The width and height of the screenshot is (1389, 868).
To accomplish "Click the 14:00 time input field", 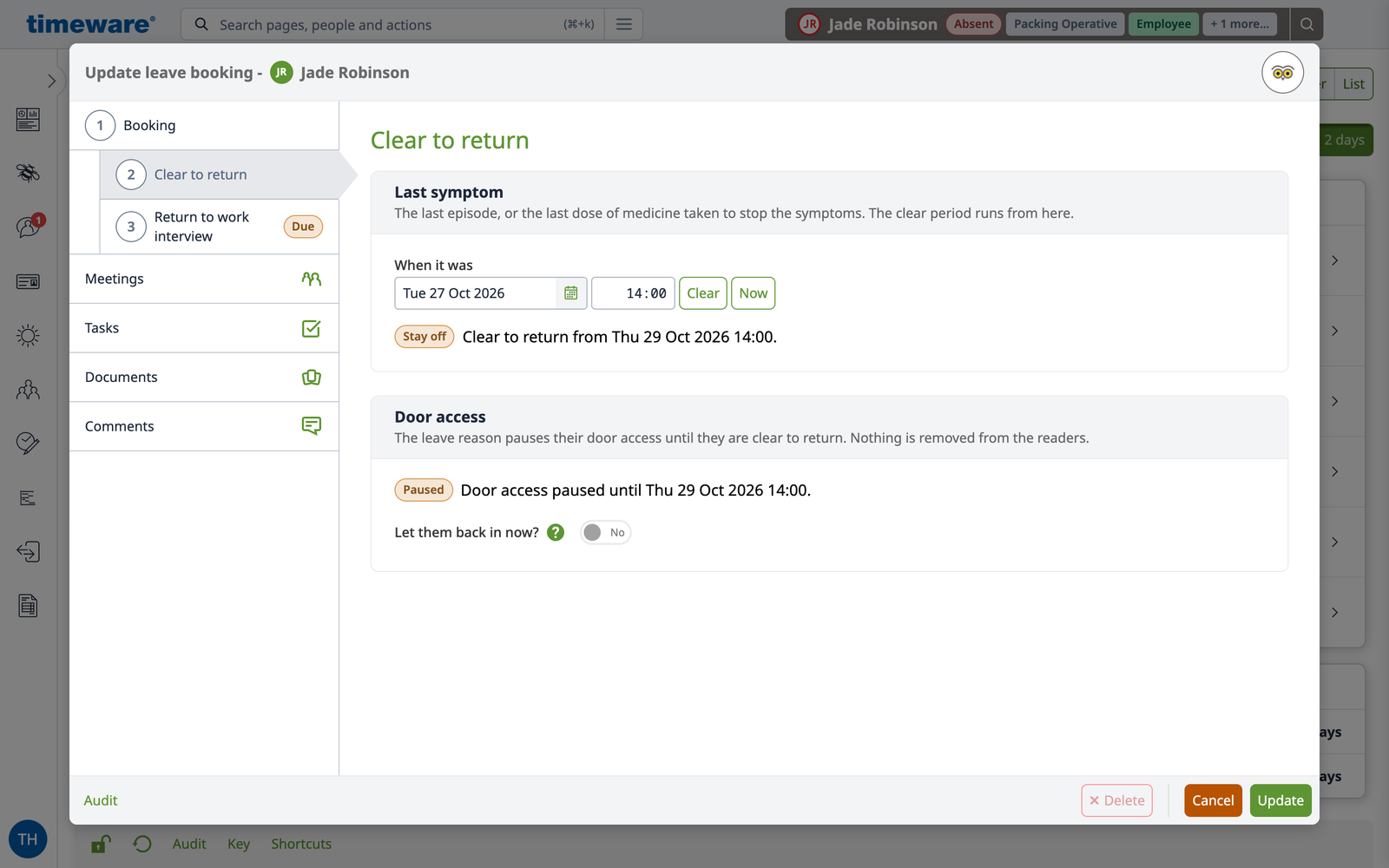I will [633, 293].
